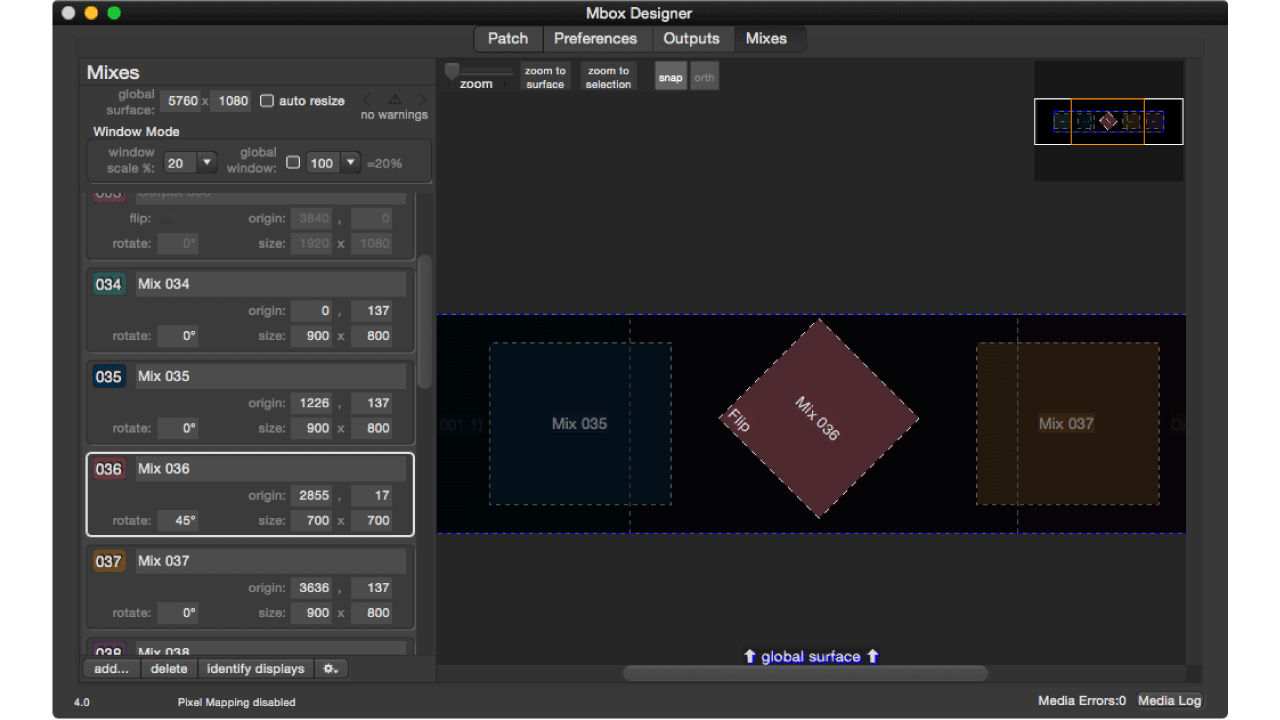The image size is (1280, 720).
Task: Click the zoom to surface button
Action: 545,77
